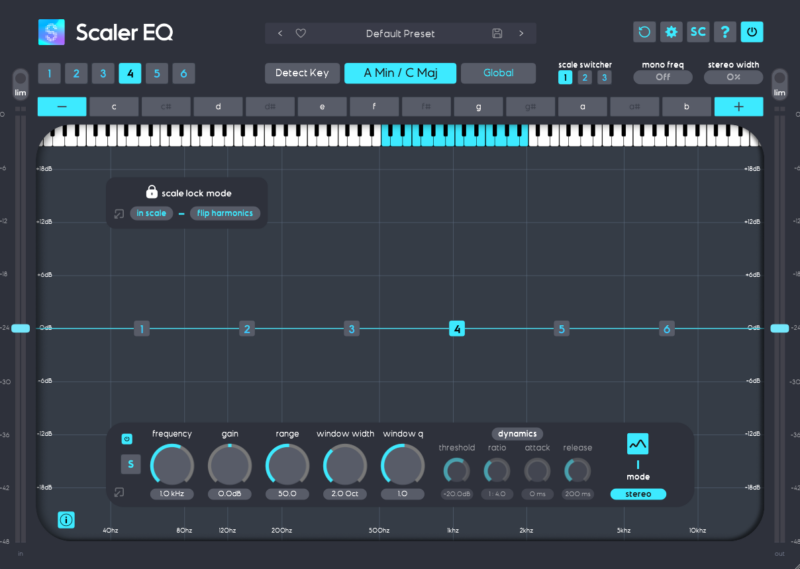Toggle the dynamics section on
The image size is (800, 569).
click(x=517, y=434)
